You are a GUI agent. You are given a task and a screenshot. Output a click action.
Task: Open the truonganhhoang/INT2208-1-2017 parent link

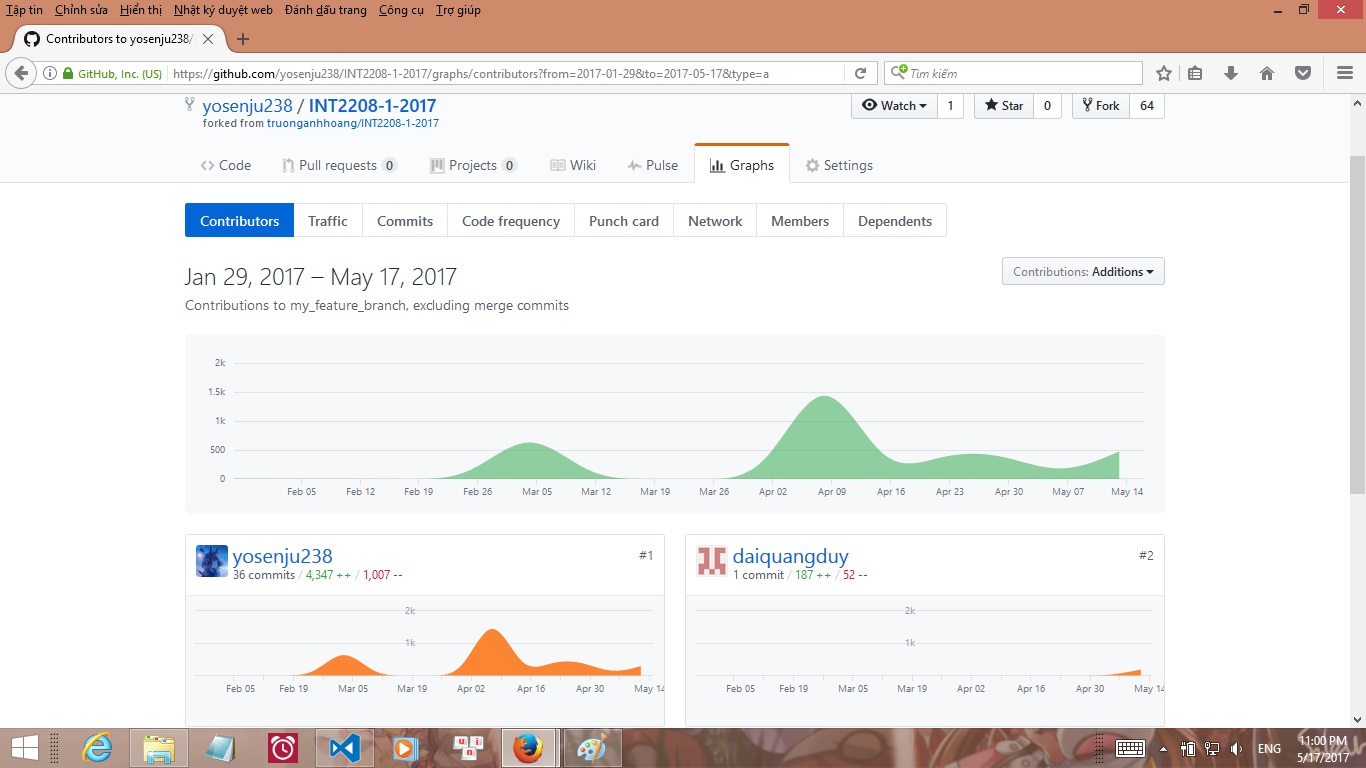[352, 123]
